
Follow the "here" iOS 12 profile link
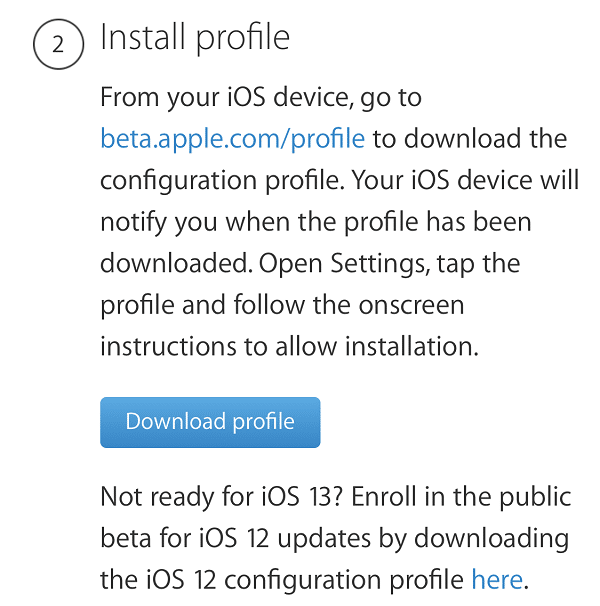pyautogui.click(x=497, y=579)
